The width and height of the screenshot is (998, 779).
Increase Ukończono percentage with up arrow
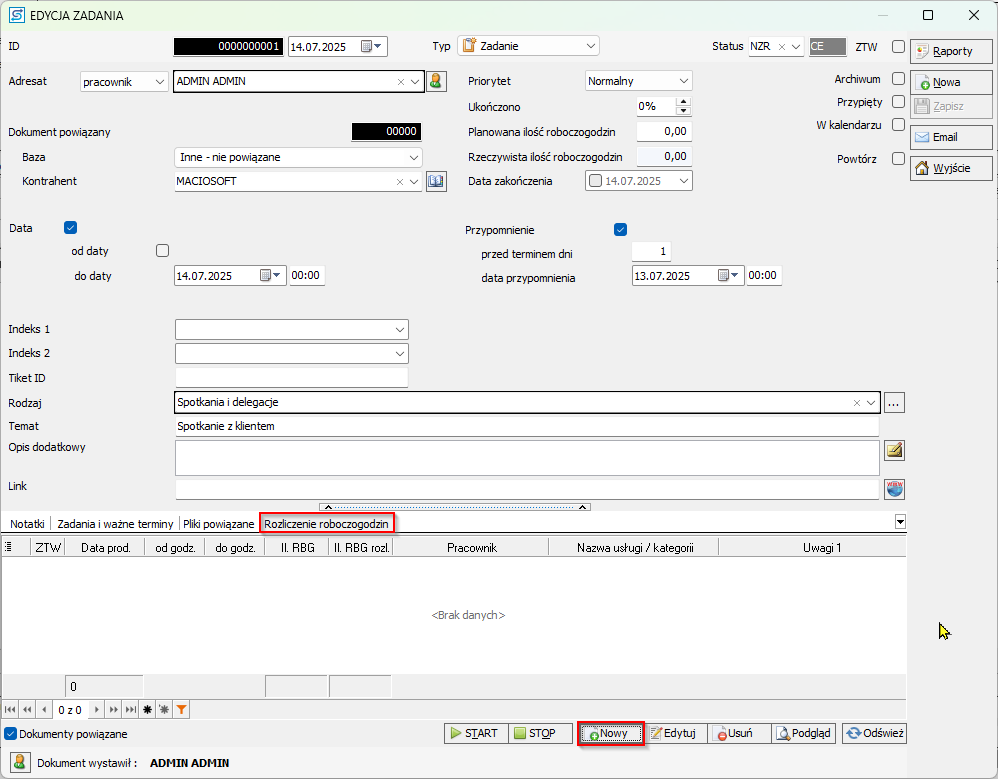point(683,102)
